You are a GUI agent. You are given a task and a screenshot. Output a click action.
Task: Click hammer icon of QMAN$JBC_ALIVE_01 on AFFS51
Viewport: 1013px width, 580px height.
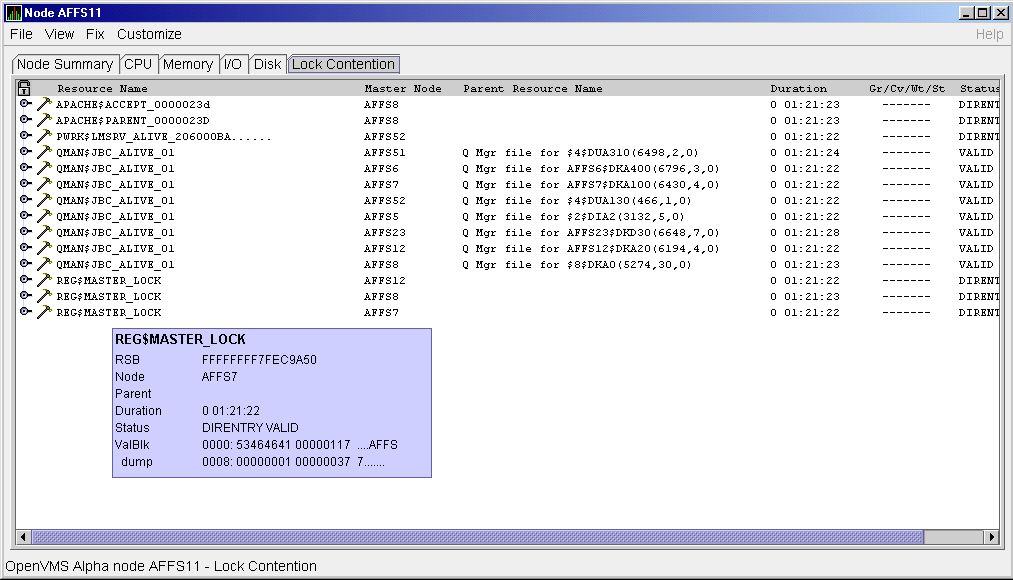point(44,152)
